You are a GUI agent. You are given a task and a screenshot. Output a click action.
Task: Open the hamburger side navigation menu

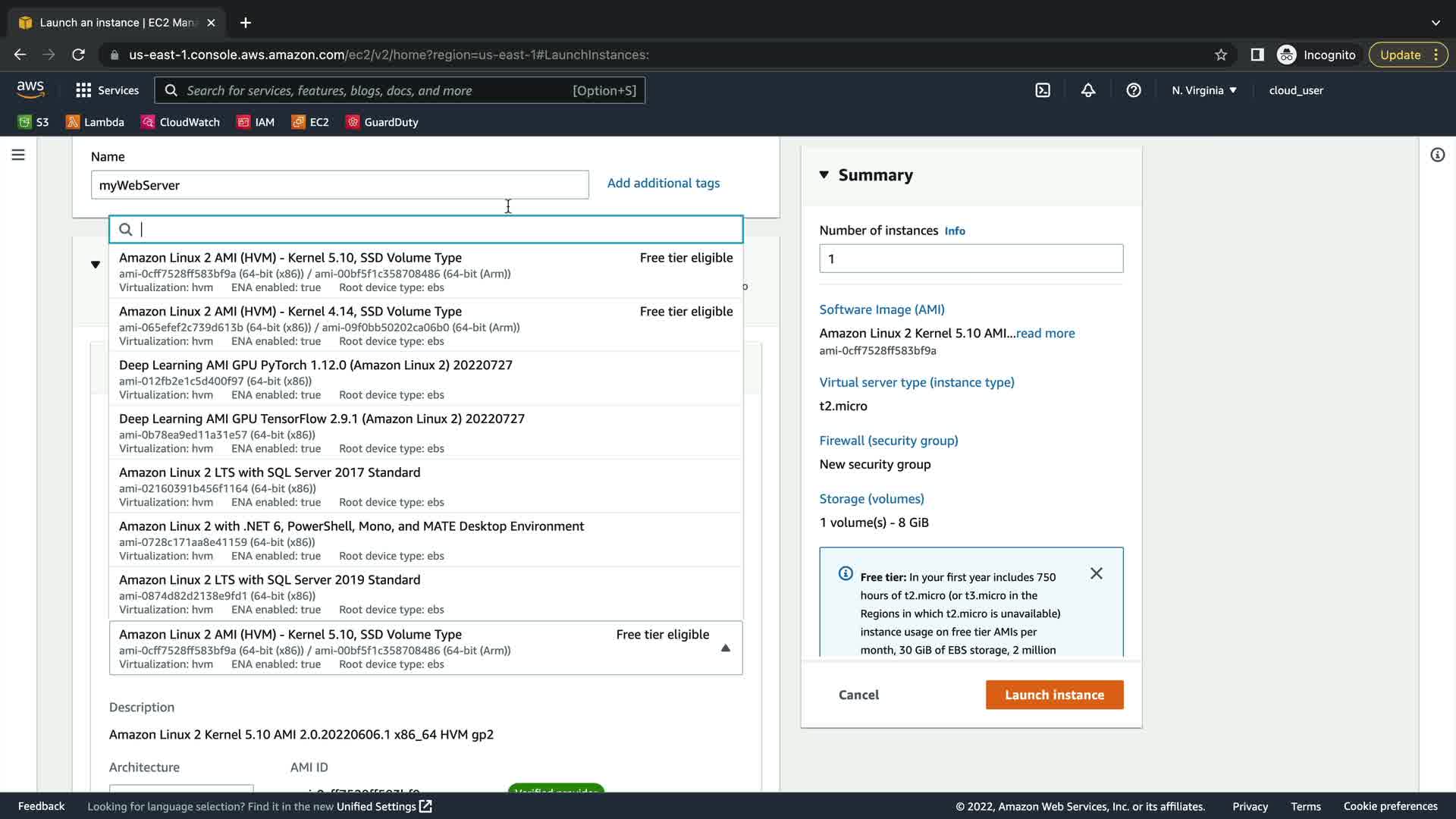(18, 155)
